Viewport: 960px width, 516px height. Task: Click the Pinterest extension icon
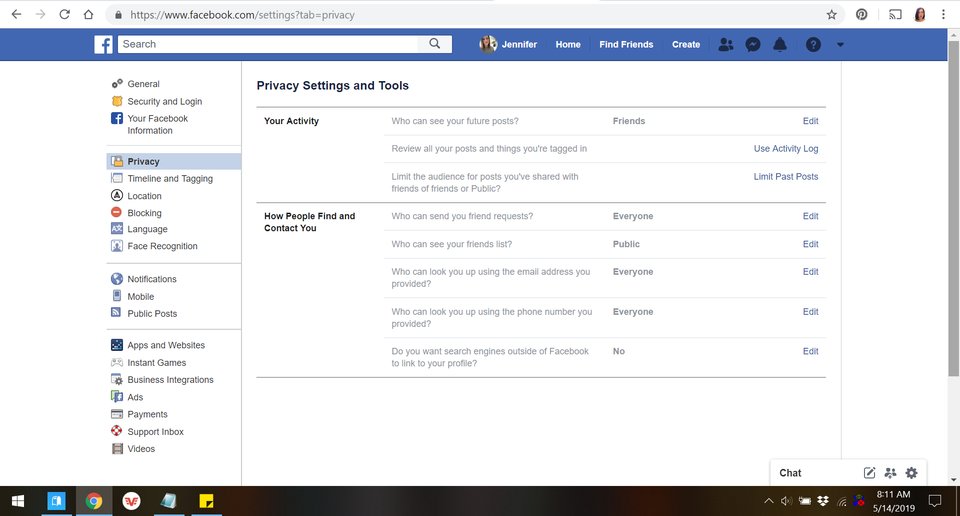point(861,15)
